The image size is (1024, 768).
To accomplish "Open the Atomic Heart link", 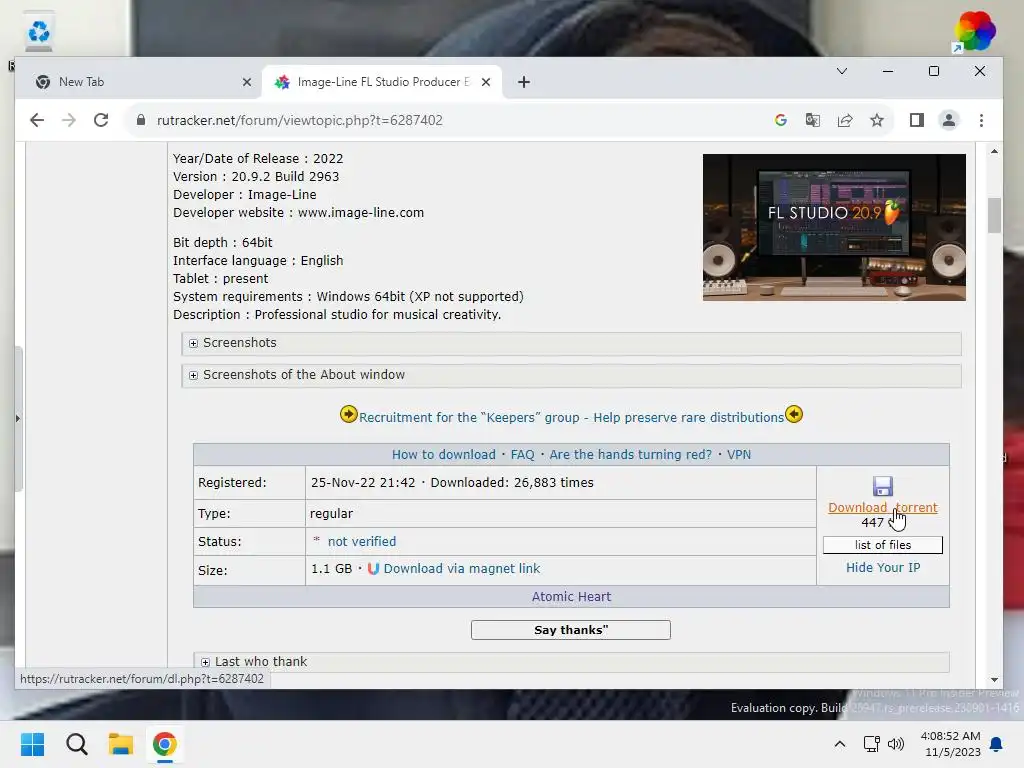I will pos(571,596).
